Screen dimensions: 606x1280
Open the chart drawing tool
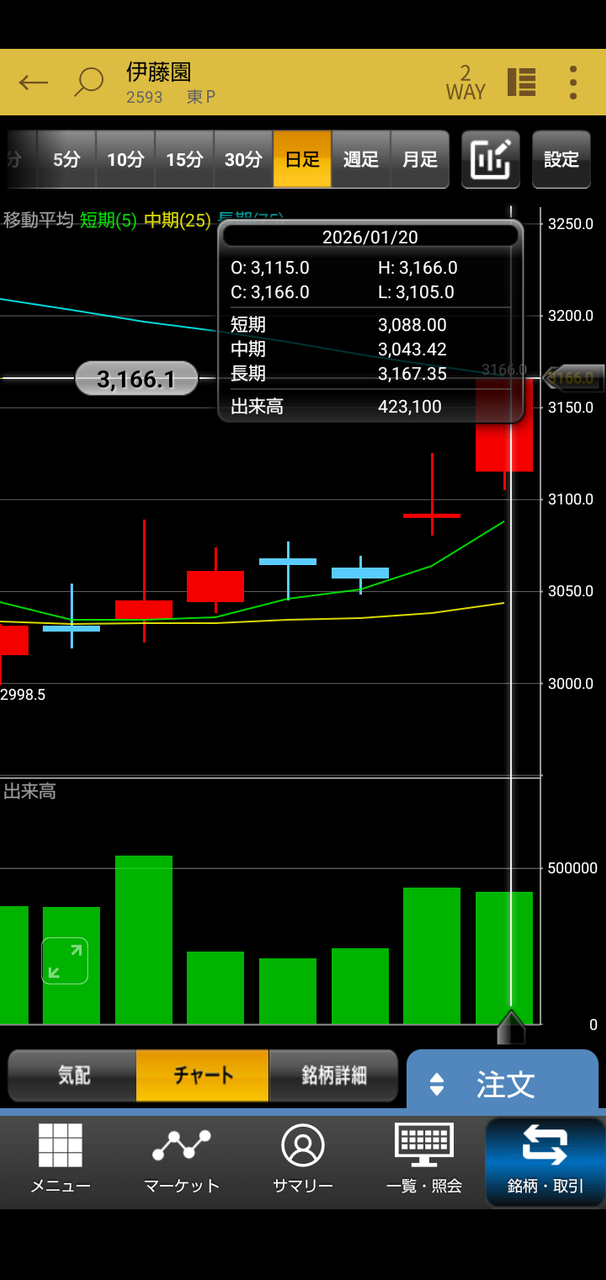490,159
